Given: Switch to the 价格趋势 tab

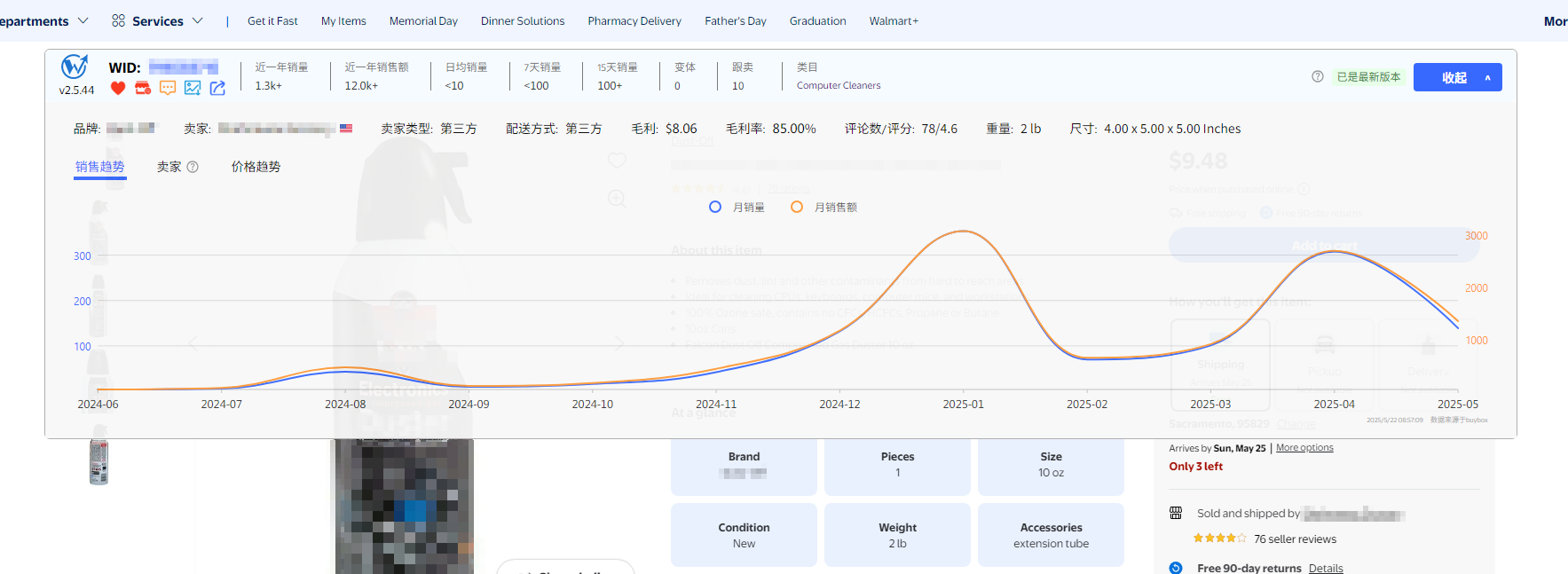Looking at the screenshot, I should pyautogui.click(x=256, y=167).
